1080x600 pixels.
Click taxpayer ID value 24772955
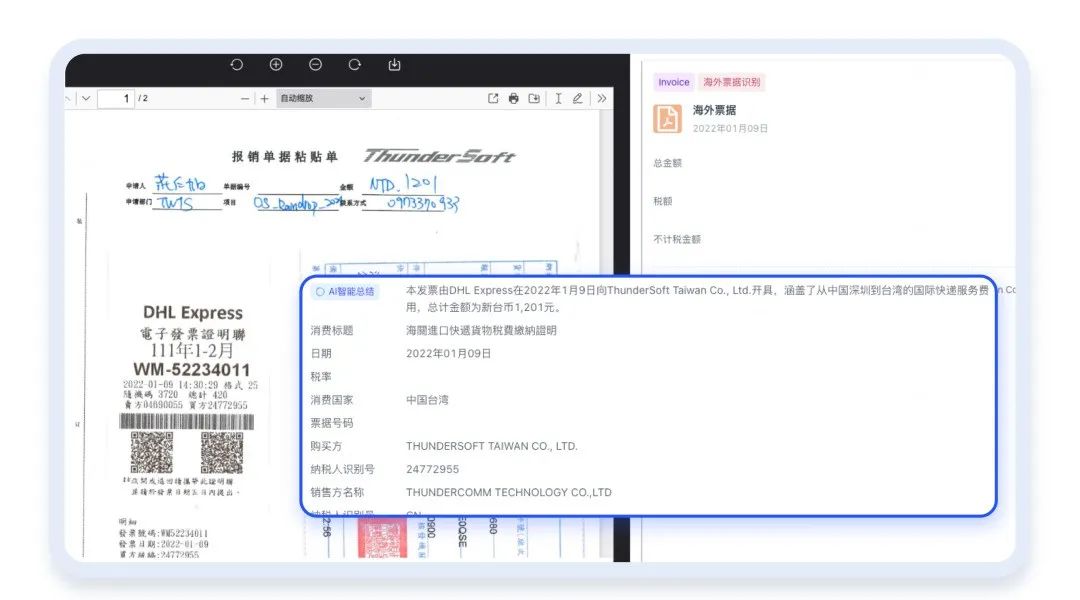[433, 469]
